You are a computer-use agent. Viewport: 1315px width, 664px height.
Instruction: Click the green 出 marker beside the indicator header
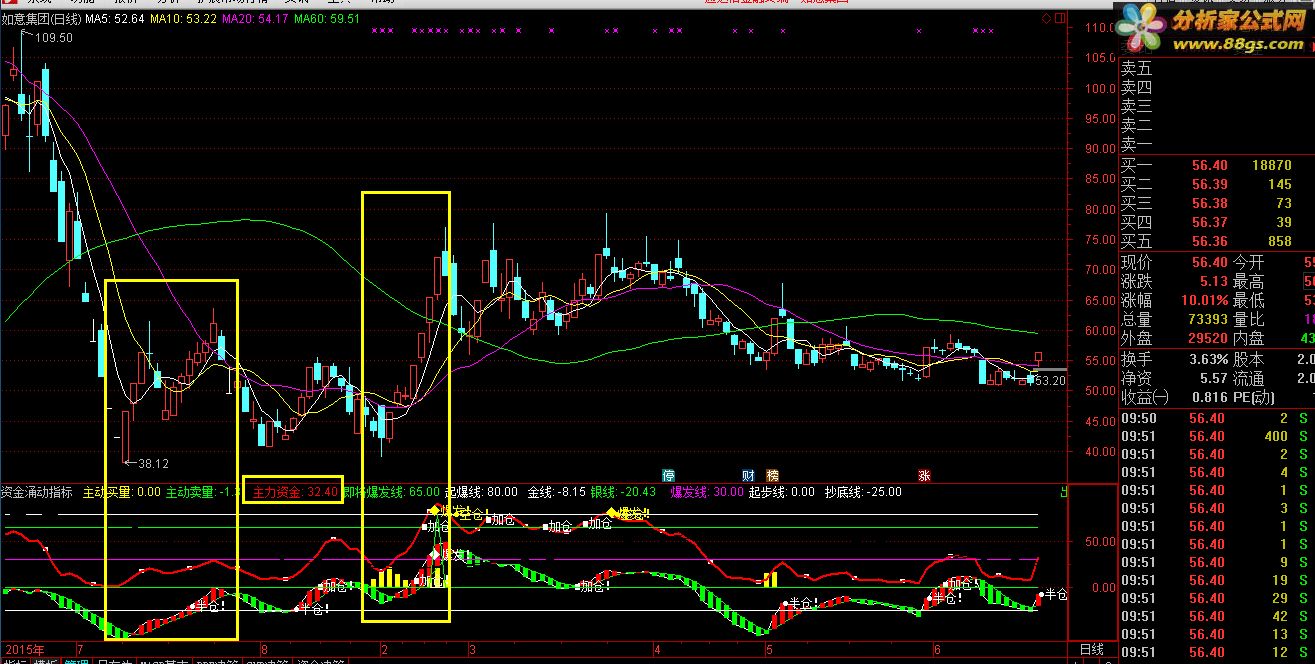point(1064,492)
